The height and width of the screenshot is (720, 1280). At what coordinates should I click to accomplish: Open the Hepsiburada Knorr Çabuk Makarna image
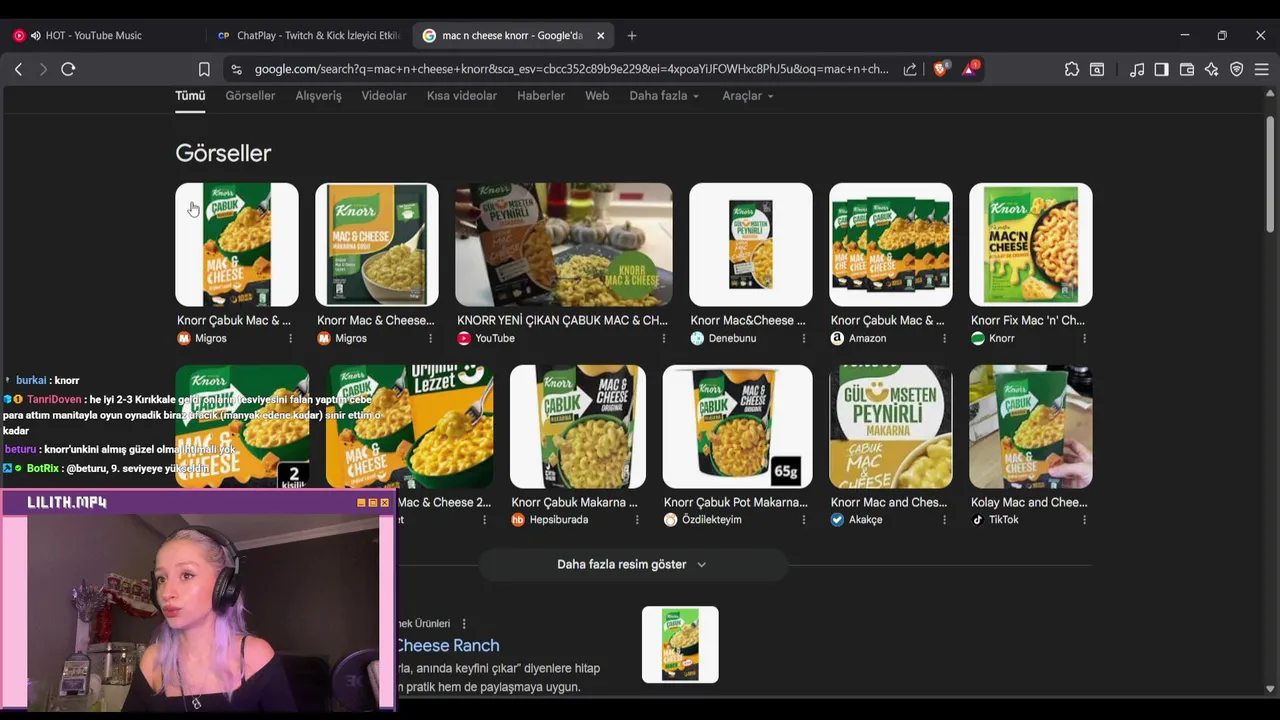point(578,426)
